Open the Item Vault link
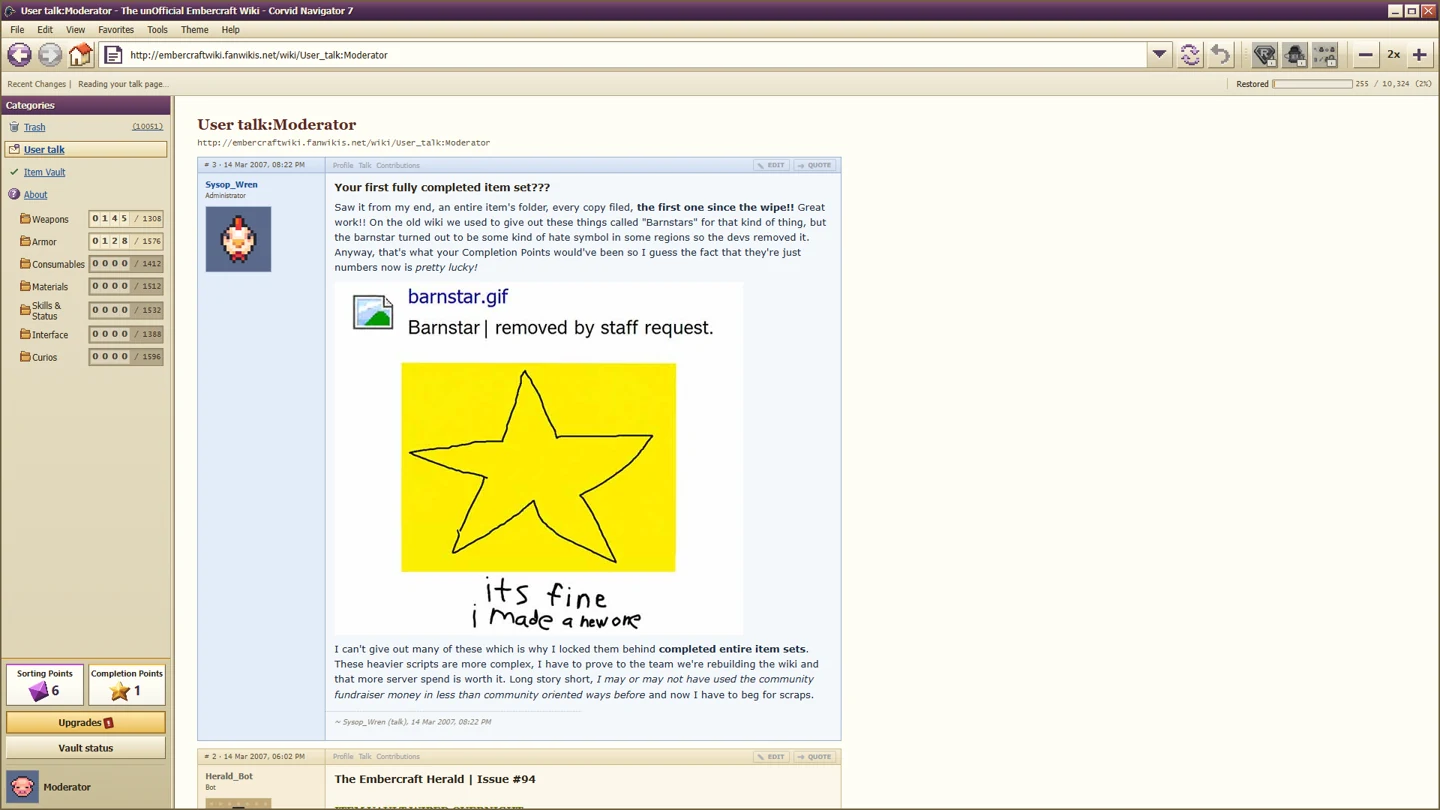This screenshot has height=810, width=1440. 44,172
